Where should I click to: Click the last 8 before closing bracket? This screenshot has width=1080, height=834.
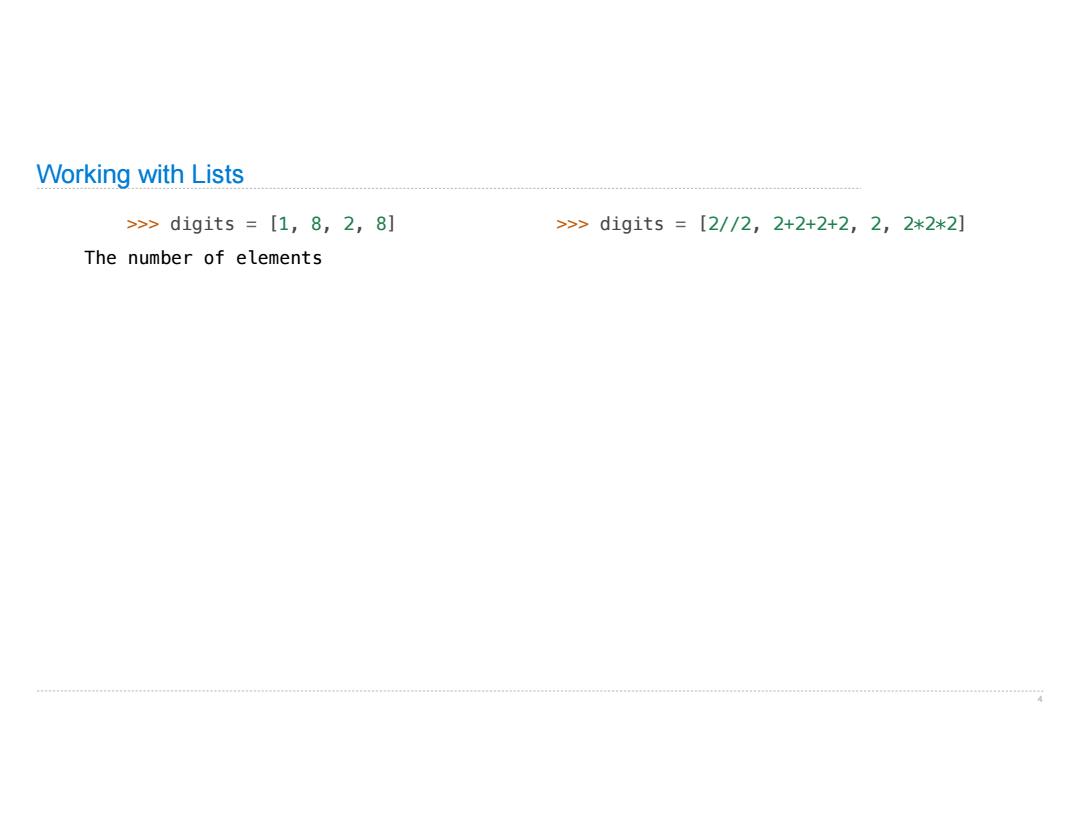click(381, 224)
